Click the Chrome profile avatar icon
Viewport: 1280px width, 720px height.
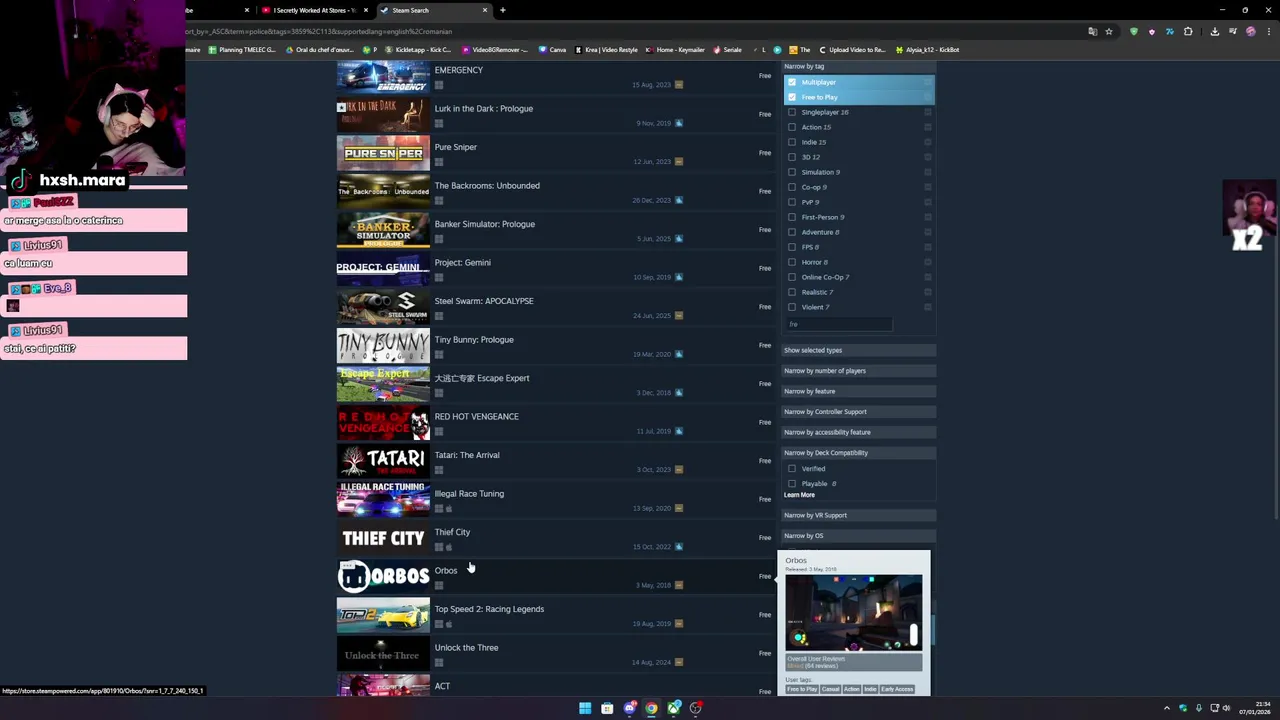coord(1250,31)
